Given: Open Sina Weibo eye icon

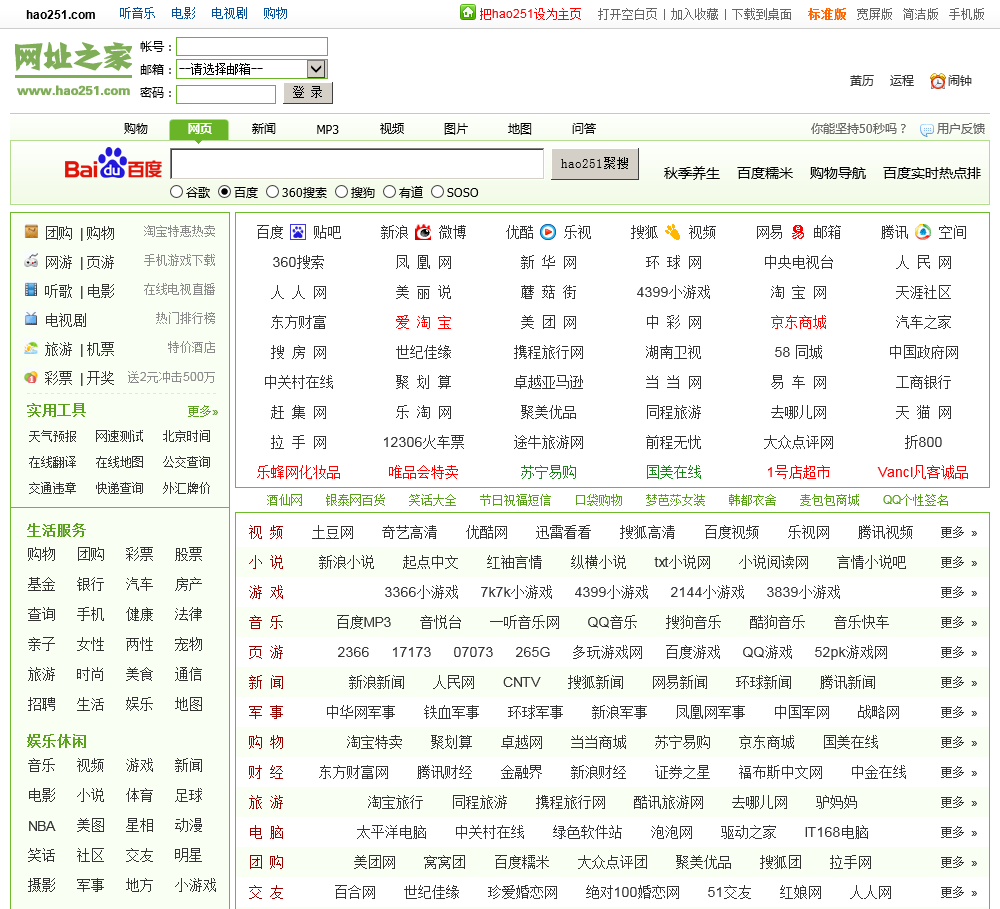Looking at the screenshot, I should pyautogui.click(x=423, y=232).
